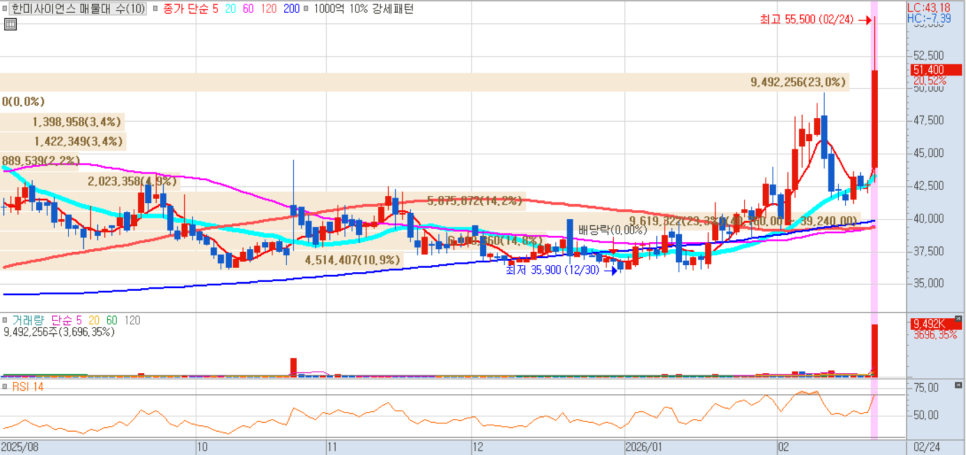Click the LC:43.18 value
Viewport: 966px width, 455px height.
pyautogui.click(x=930, y=8)
